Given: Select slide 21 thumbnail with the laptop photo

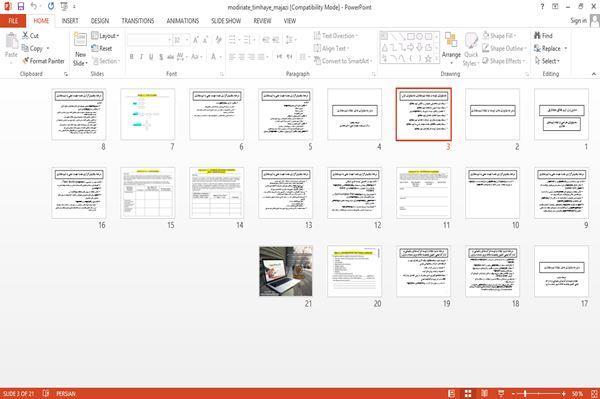Looking at the screenshot, I should (286, 271).
